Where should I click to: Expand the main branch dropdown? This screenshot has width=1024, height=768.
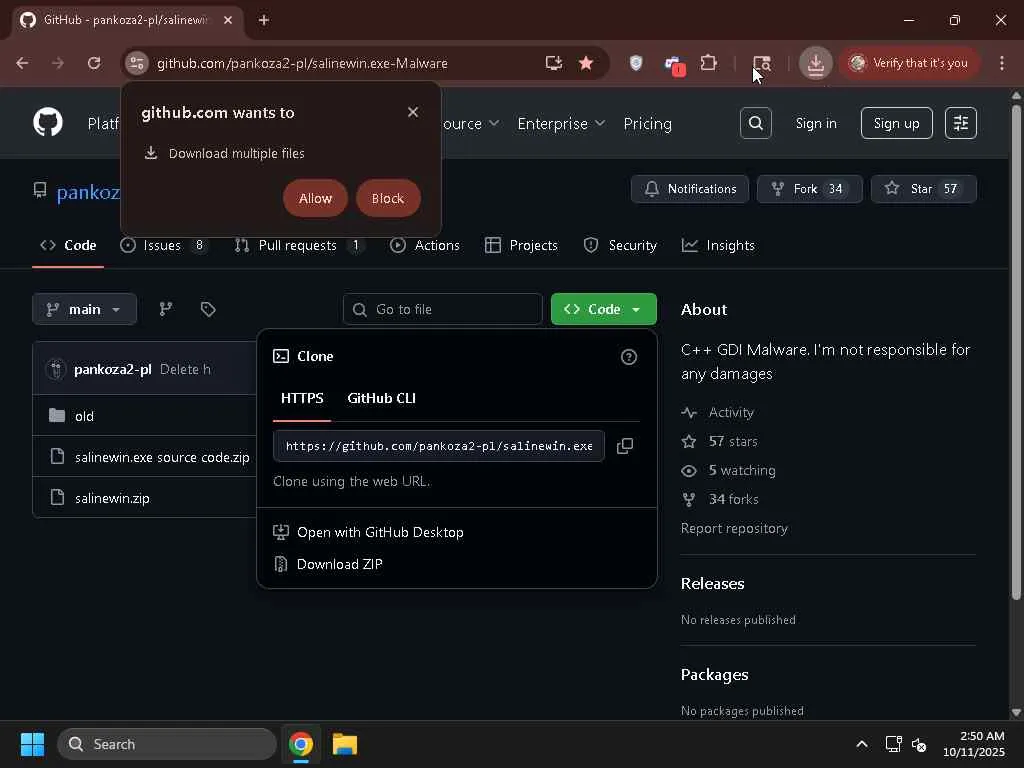point(84,309)
